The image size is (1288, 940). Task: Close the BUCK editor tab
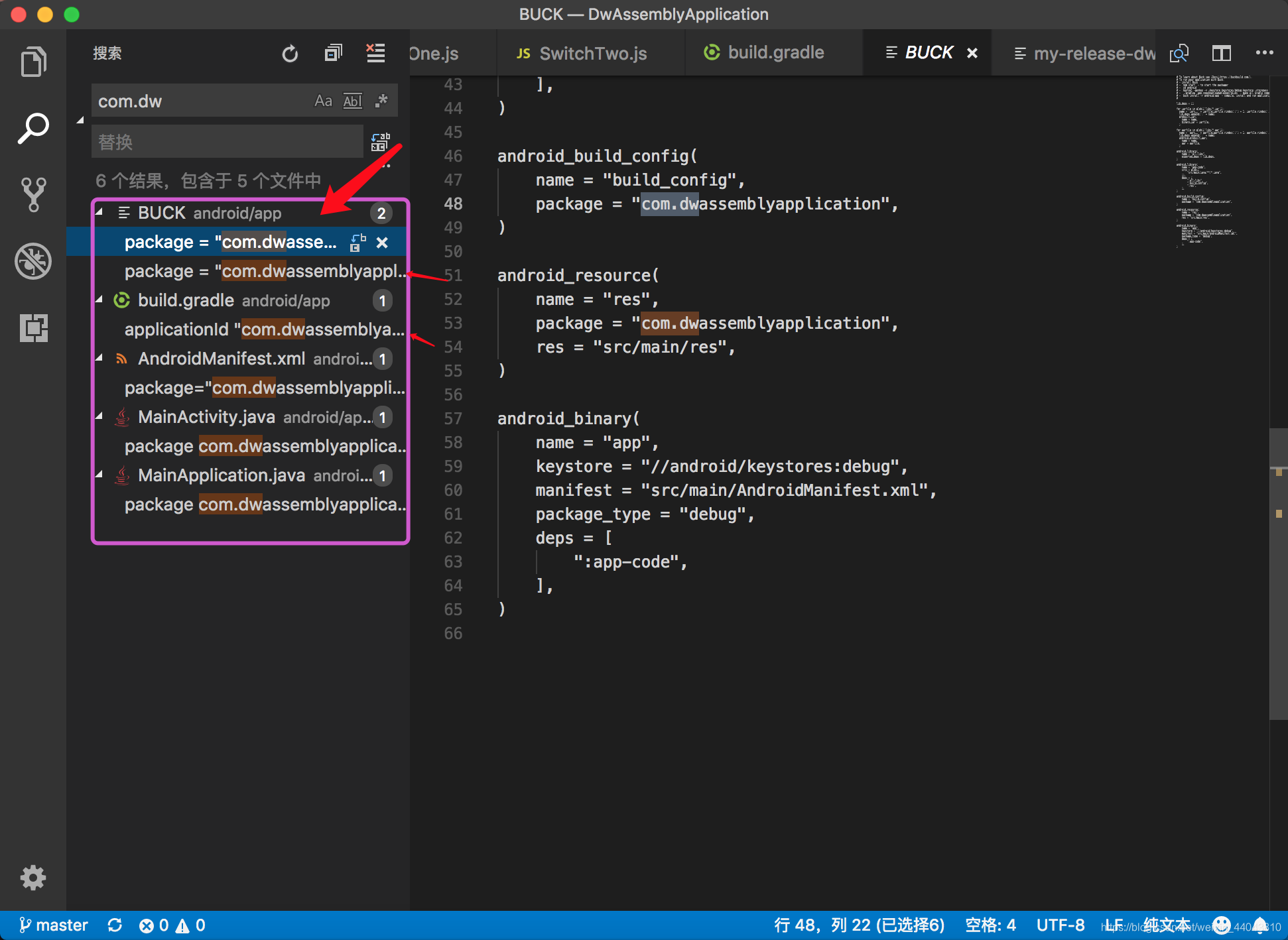pyautogui.click(x=972, y=53)
